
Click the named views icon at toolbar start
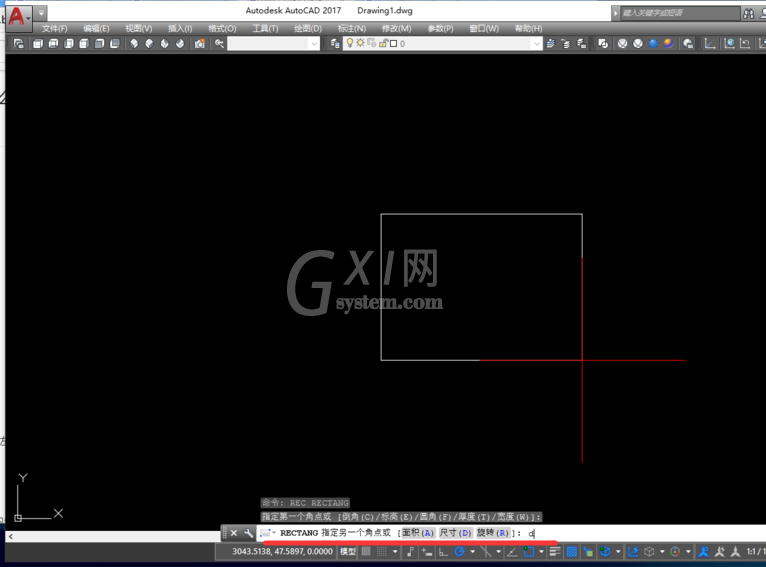19,44
